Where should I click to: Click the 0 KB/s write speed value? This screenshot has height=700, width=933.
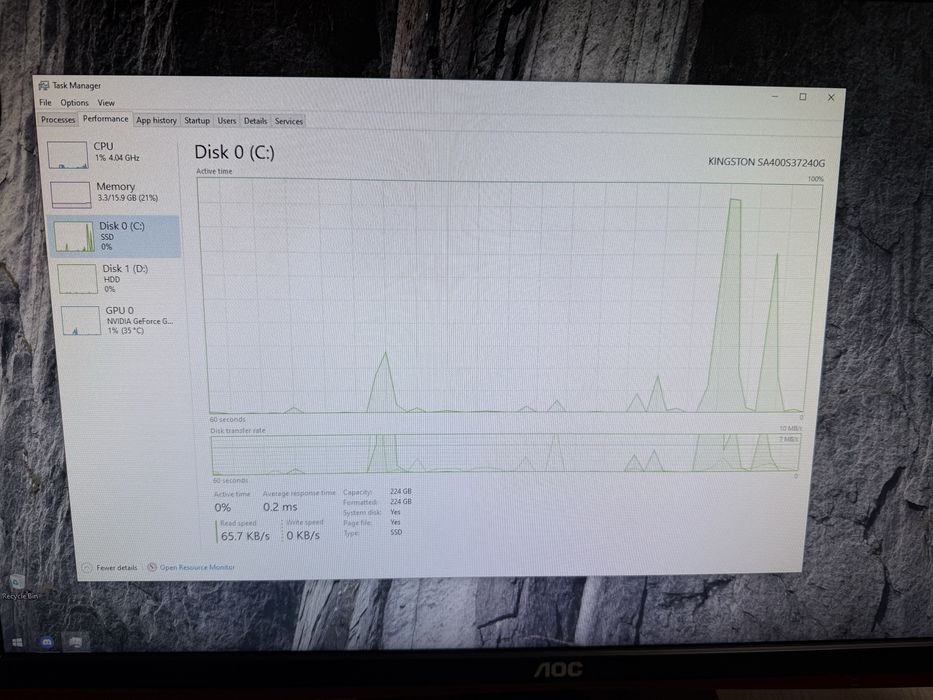(303, 535)
